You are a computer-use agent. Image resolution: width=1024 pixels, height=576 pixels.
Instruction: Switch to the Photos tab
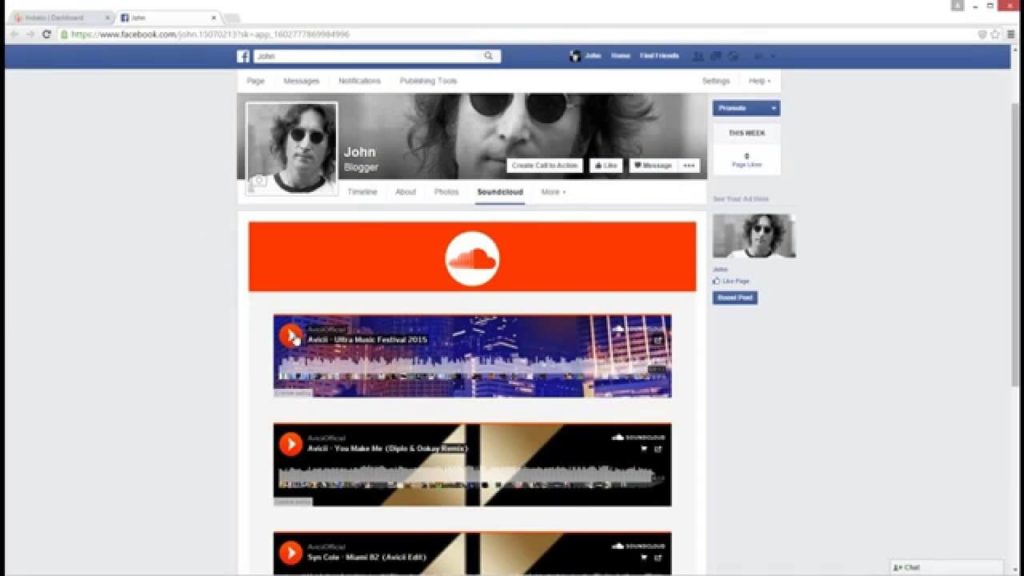(446, 192)
